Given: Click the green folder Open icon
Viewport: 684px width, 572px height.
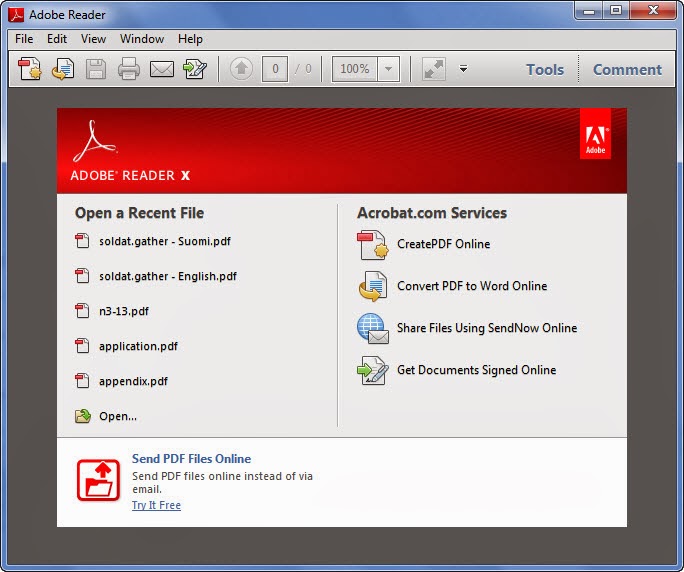Looking at the screenshot, I should (x=82, y=416).
